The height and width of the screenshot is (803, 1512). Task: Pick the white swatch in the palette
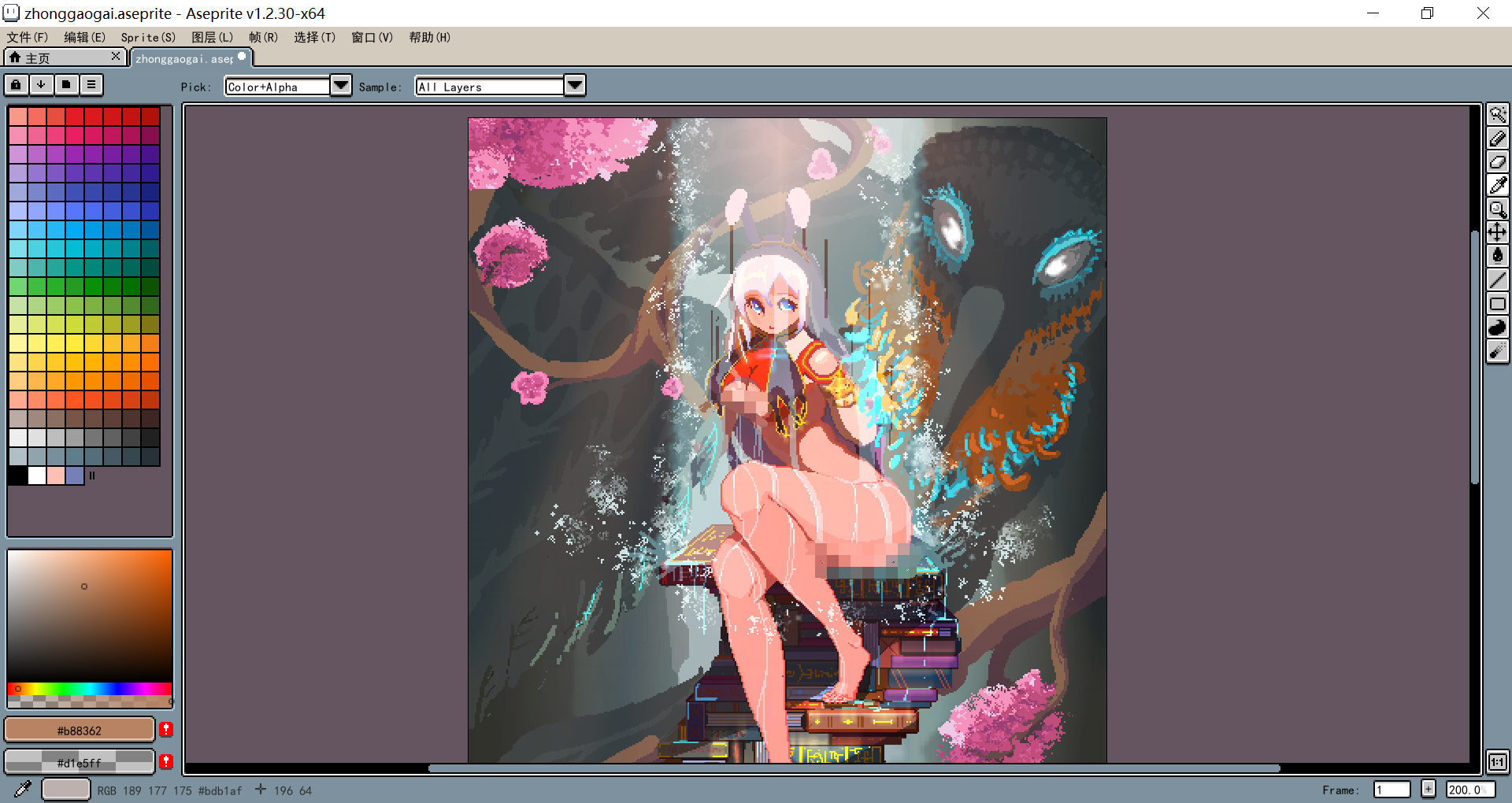(x=37, y=476)
